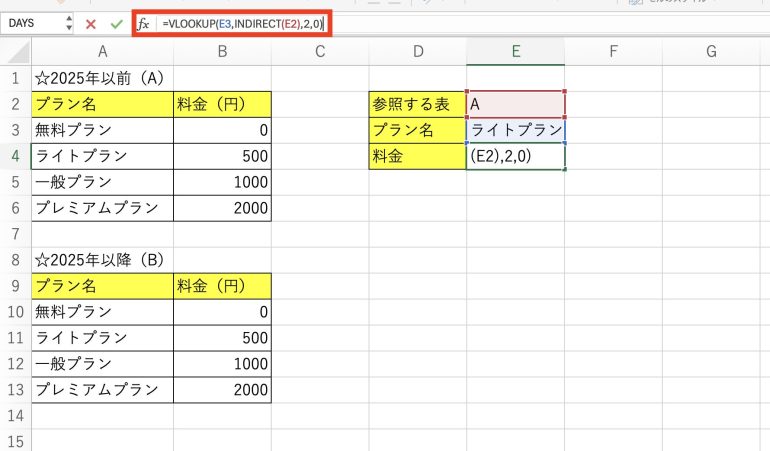
Task: Click プレミアムプラン in row 13
Action: 102,390
